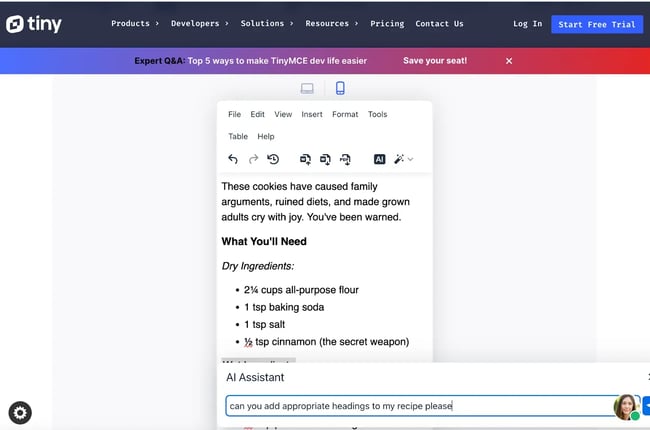Click '½ tsp cinnamon (the secret weapon)' item
Viewport: 650px width, 430px height.
click(x=327, y=342)
